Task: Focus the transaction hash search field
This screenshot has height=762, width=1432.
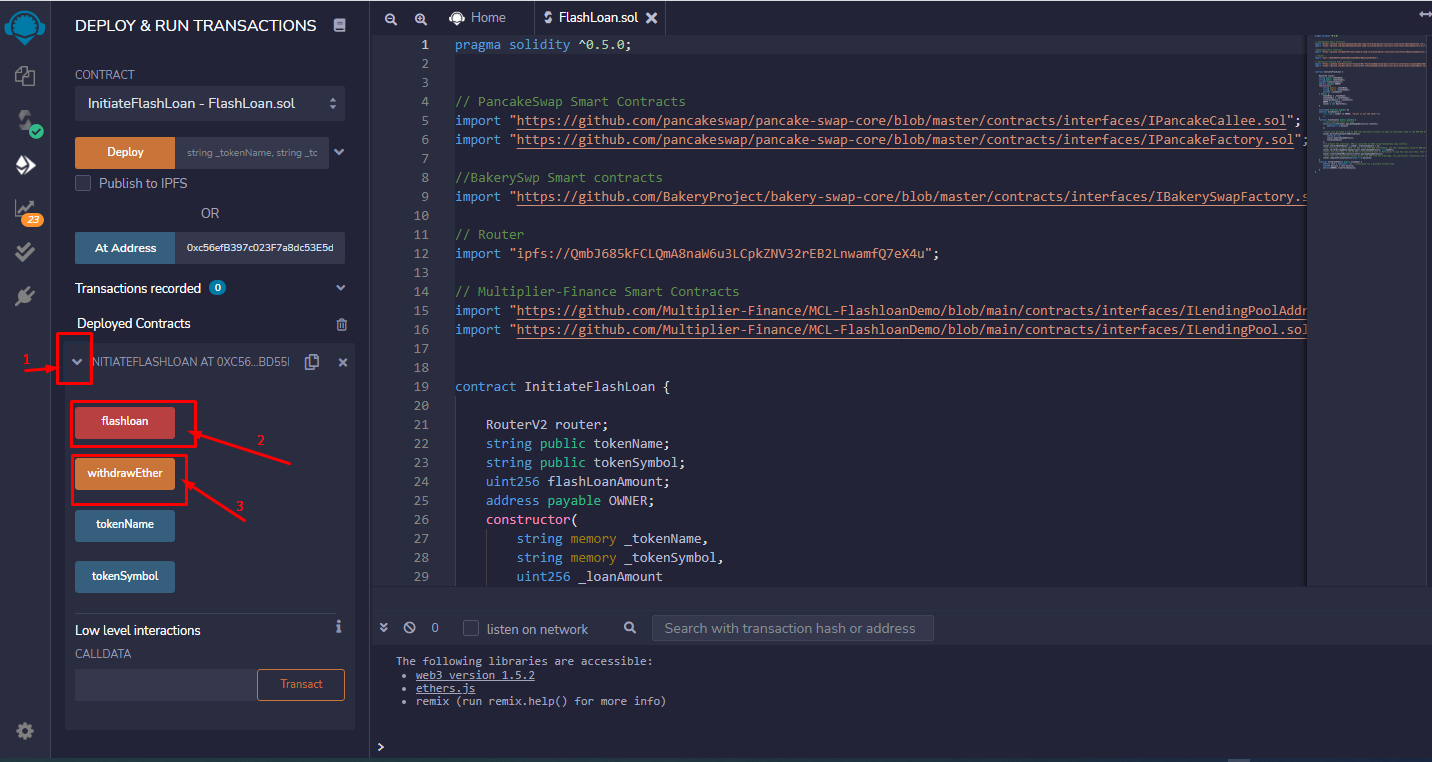Action: 791,628
